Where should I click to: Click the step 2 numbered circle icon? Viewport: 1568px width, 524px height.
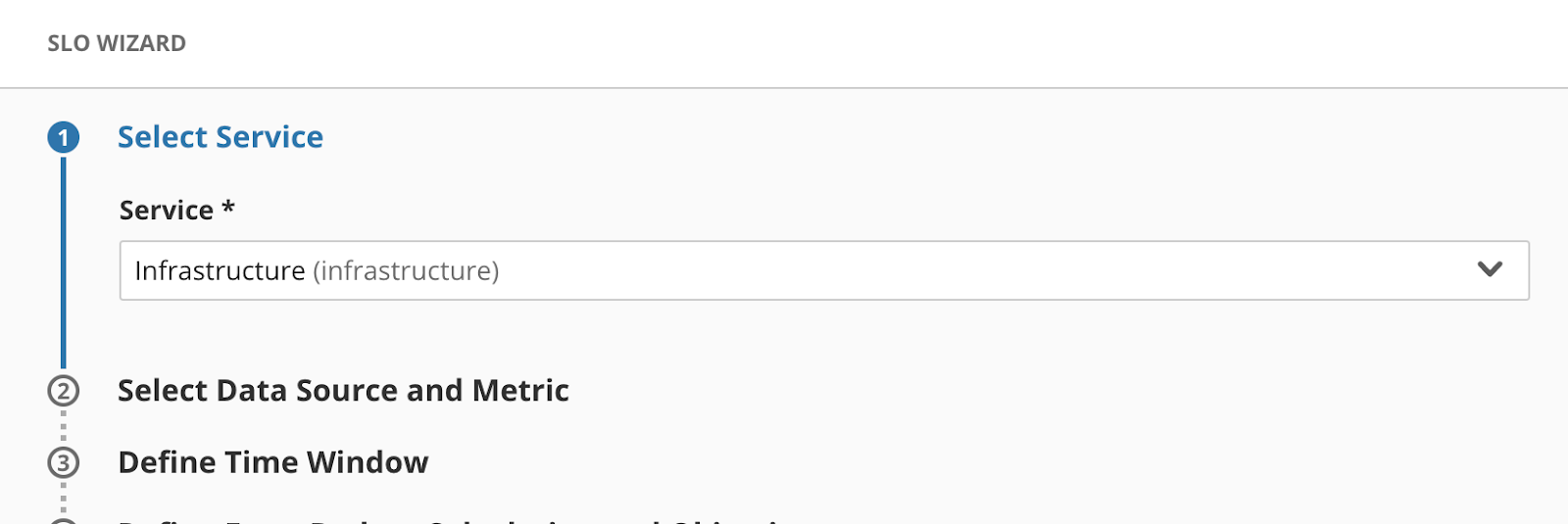64,391
